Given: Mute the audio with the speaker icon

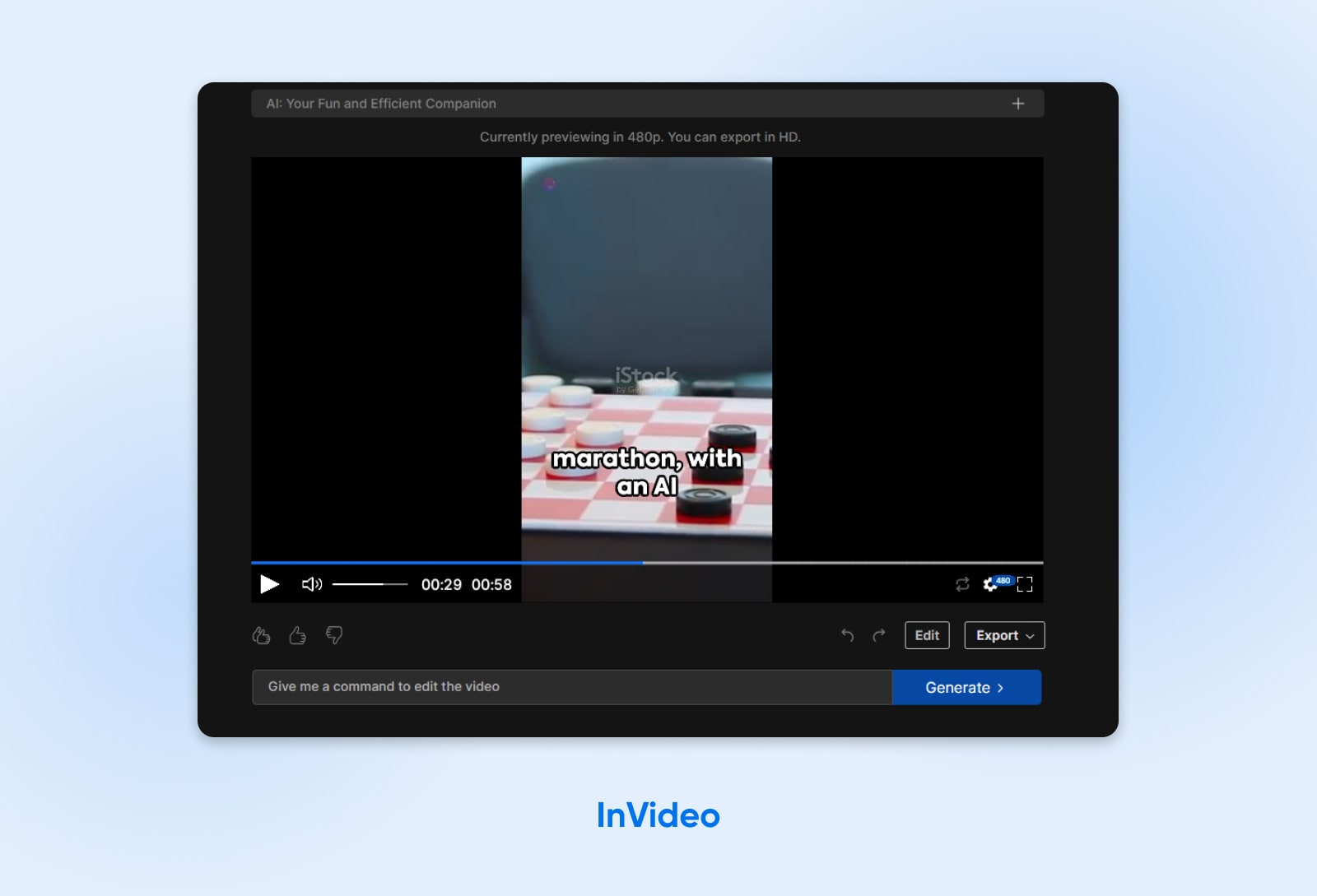Looking at the screenshot, I should [311, 584].
